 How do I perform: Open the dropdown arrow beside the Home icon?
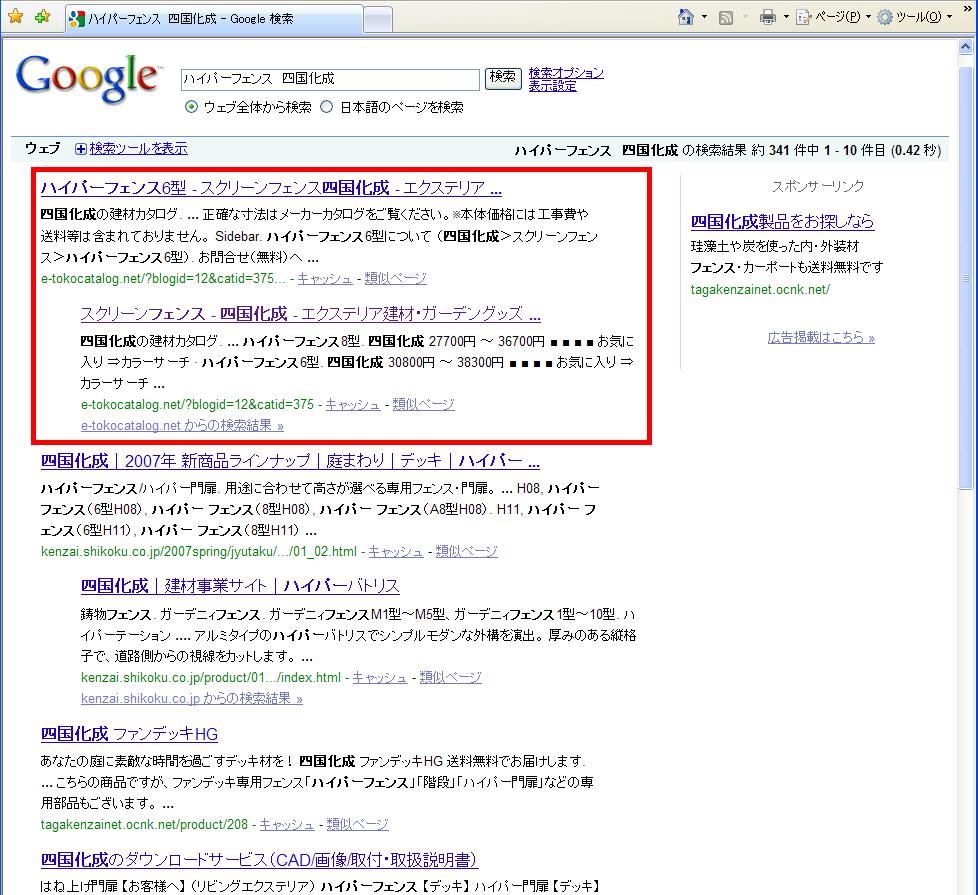(704, 17)
